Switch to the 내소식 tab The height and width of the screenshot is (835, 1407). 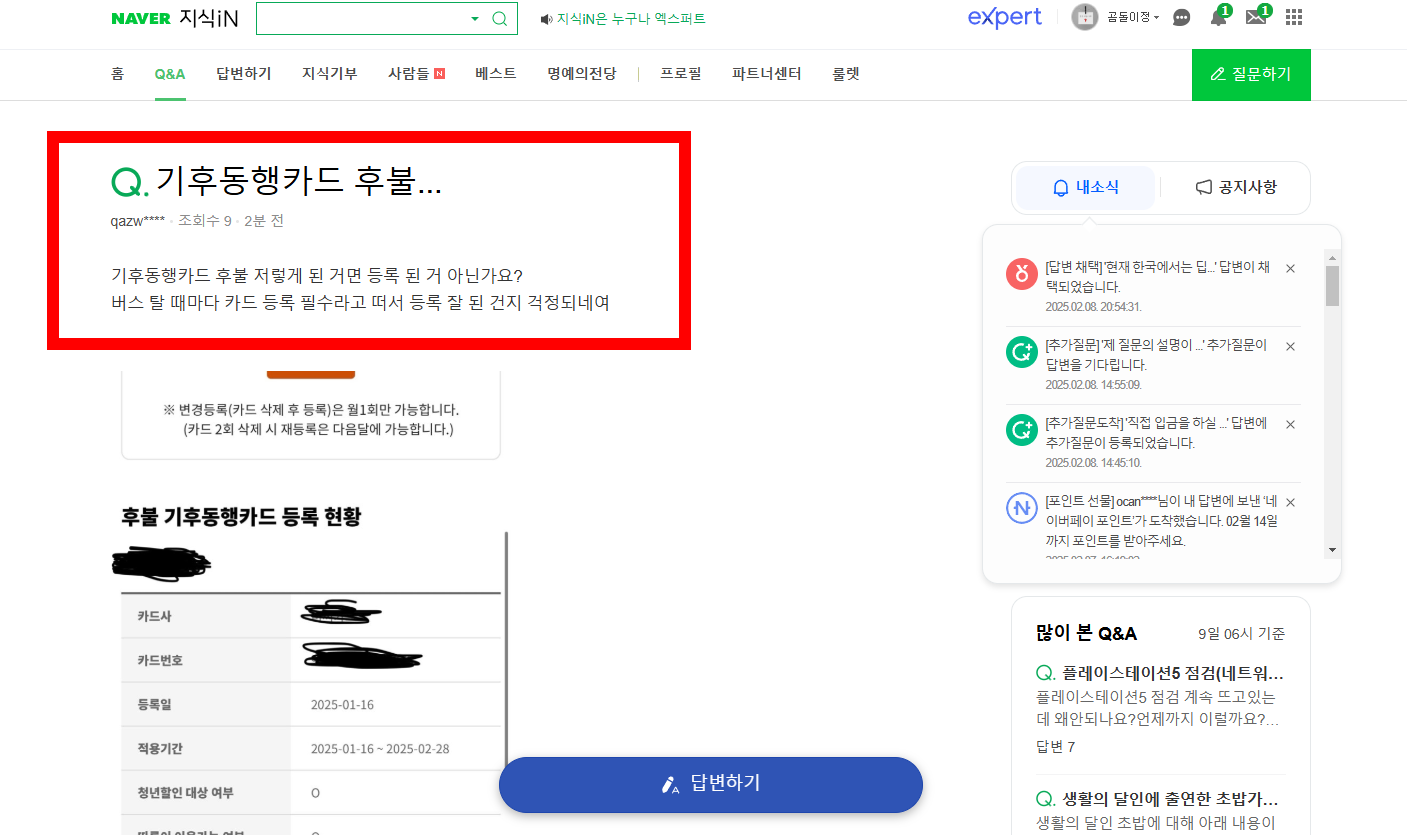click(1086, 187)
